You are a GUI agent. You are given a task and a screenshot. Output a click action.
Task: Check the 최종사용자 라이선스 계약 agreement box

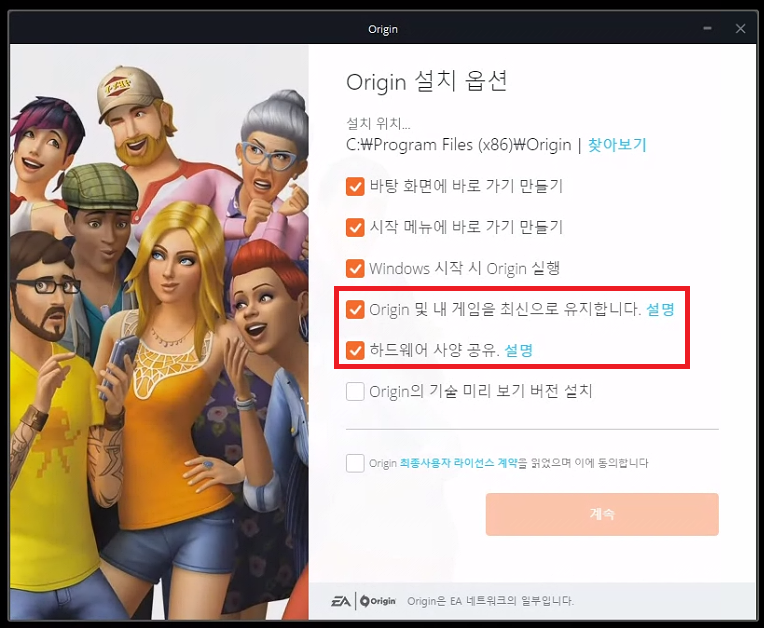(355, 463)
